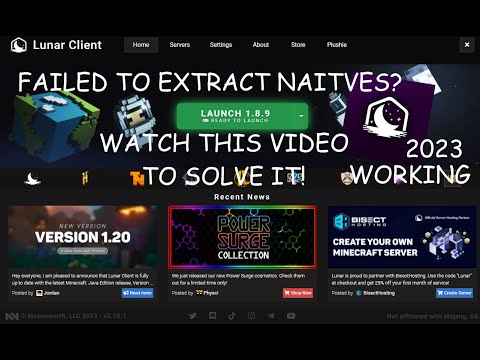Select the Hypixel server icon
Image resolution: width=480 pixels, height=360 pixels.
[85, 178]
